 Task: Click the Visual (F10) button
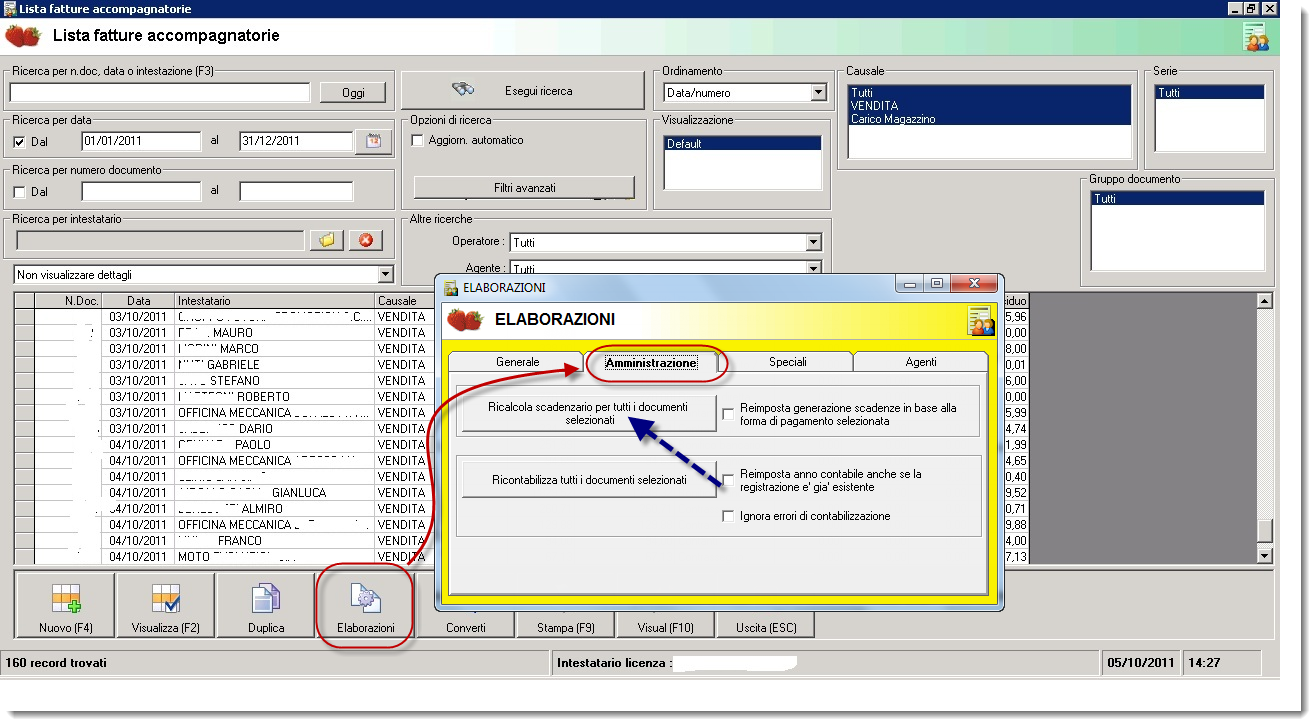tap(666, 628)
